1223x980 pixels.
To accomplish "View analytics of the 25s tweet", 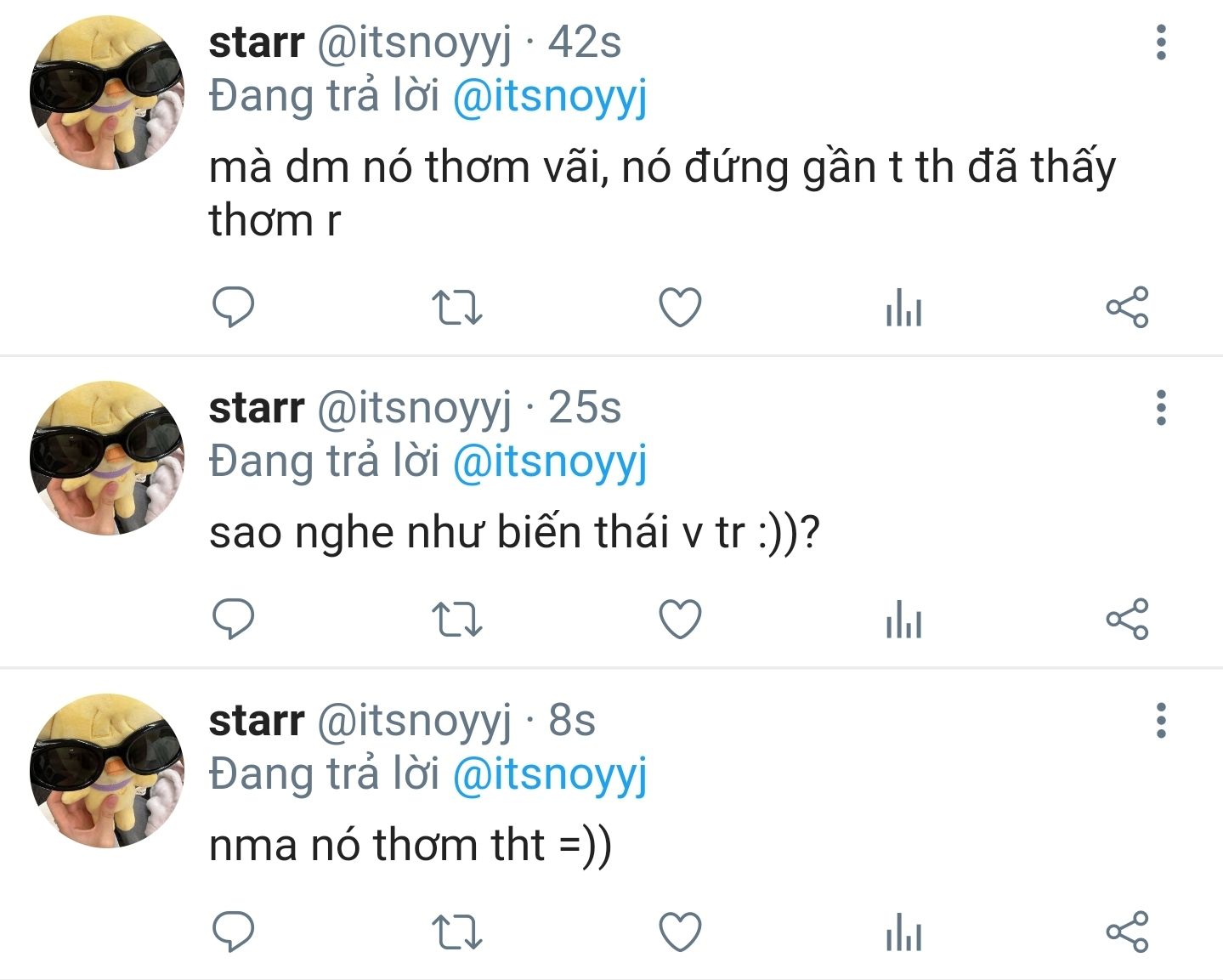I will [903, 620].
